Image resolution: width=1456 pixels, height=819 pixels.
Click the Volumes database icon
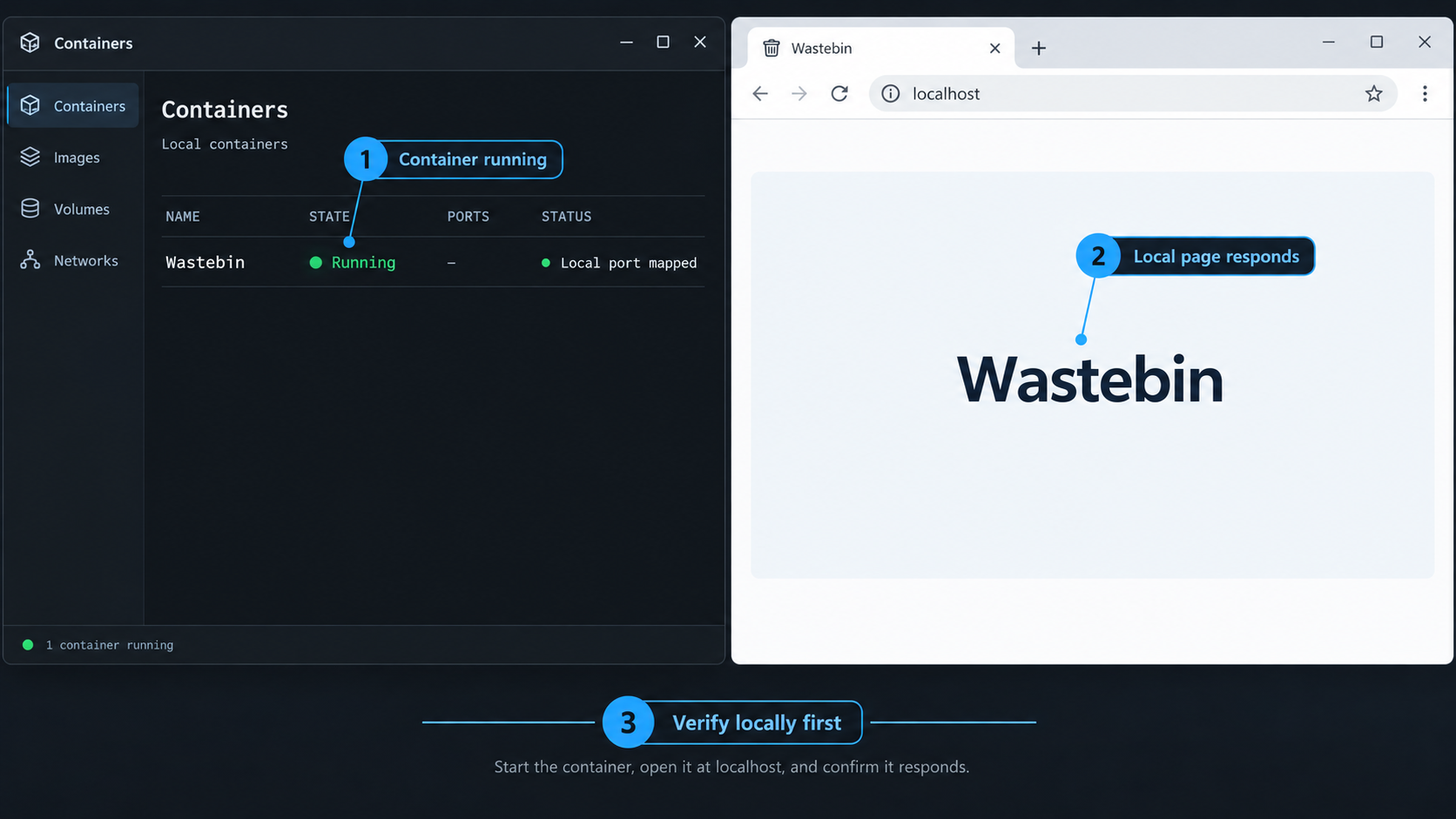(30, 209)
